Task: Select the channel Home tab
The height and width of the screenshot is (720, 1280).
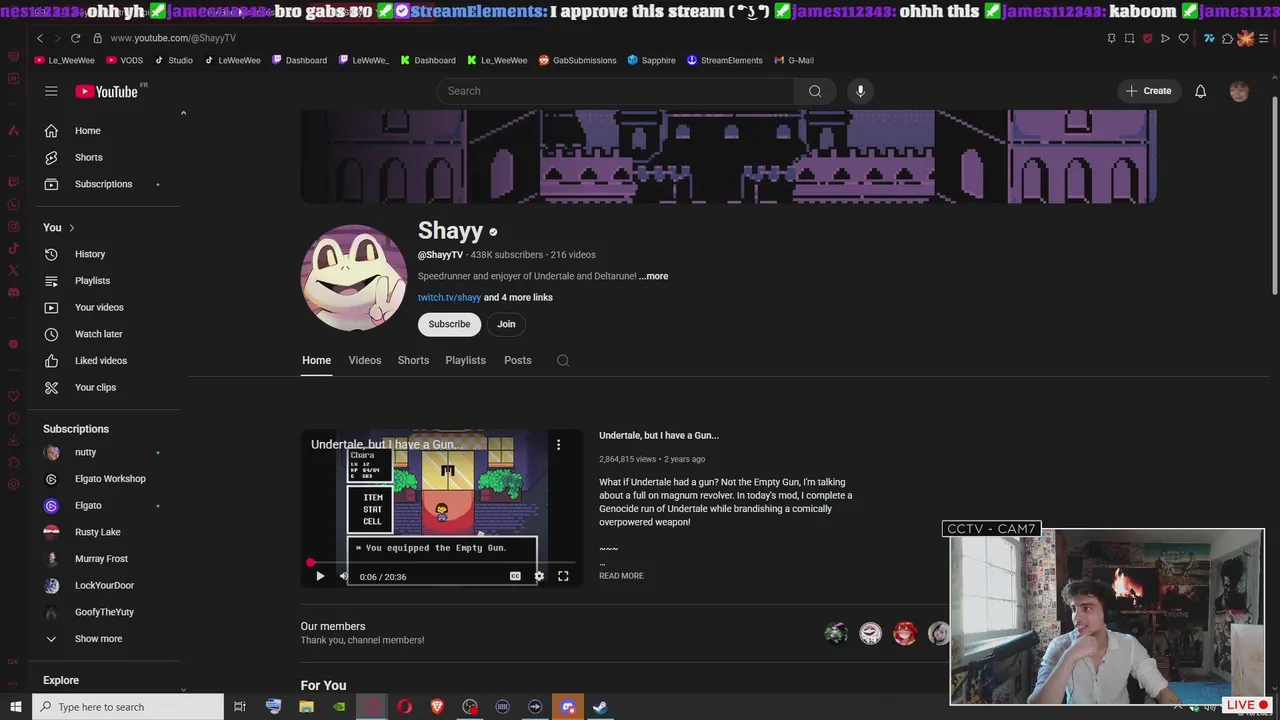Action: point(316,360)
